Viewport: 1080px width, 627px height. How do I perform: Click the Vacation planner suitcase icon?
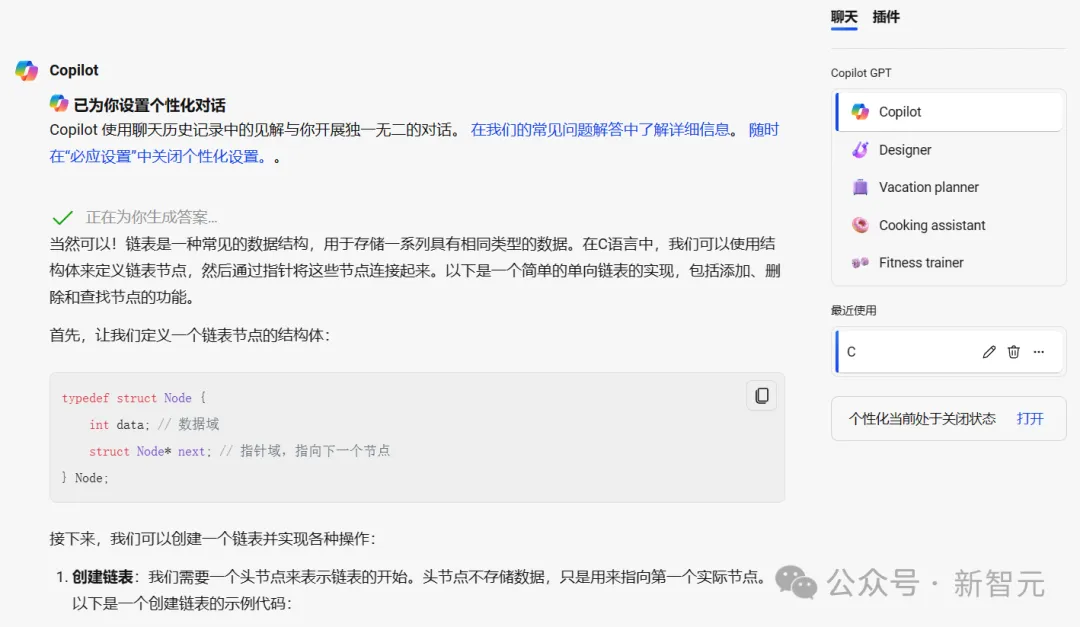click(860, 187)
